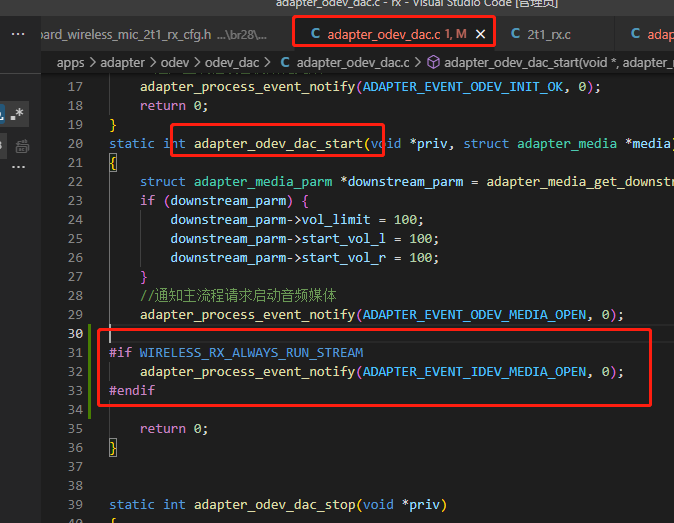
Task: Click 'adapter_media' struct type on line 20
Action: pos(567,144)
